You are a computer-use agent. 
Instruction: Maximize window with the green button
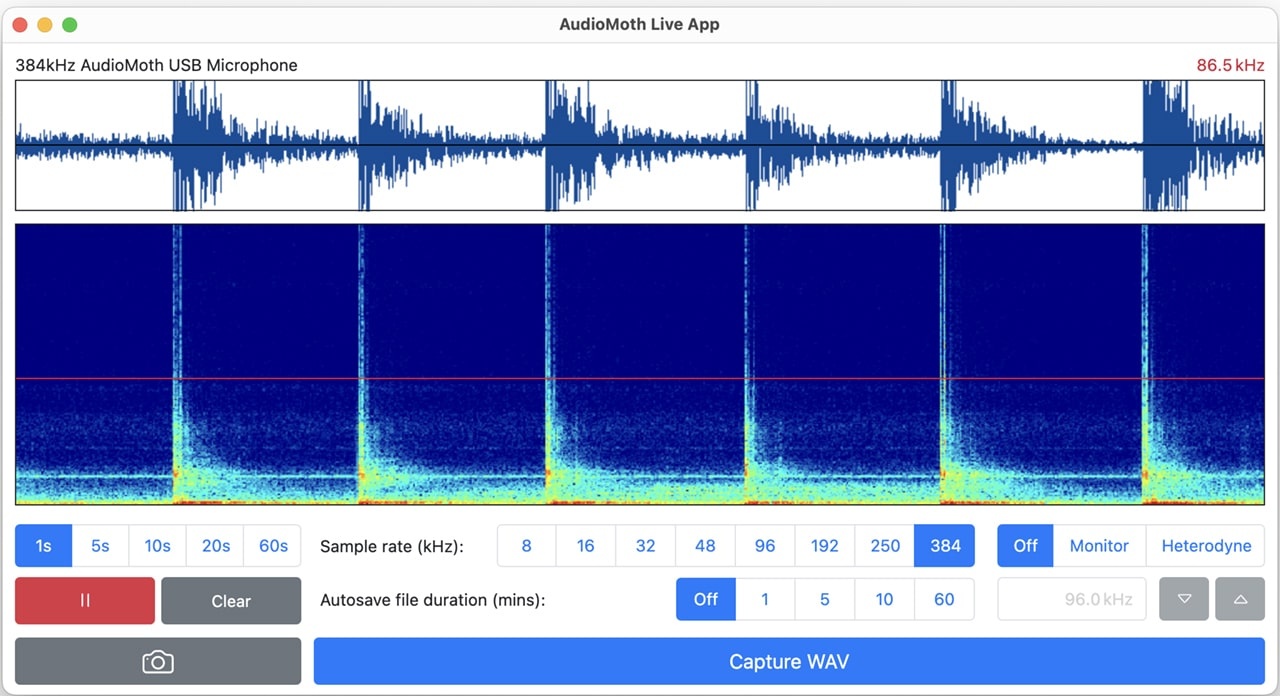click(x=70, y=25)
